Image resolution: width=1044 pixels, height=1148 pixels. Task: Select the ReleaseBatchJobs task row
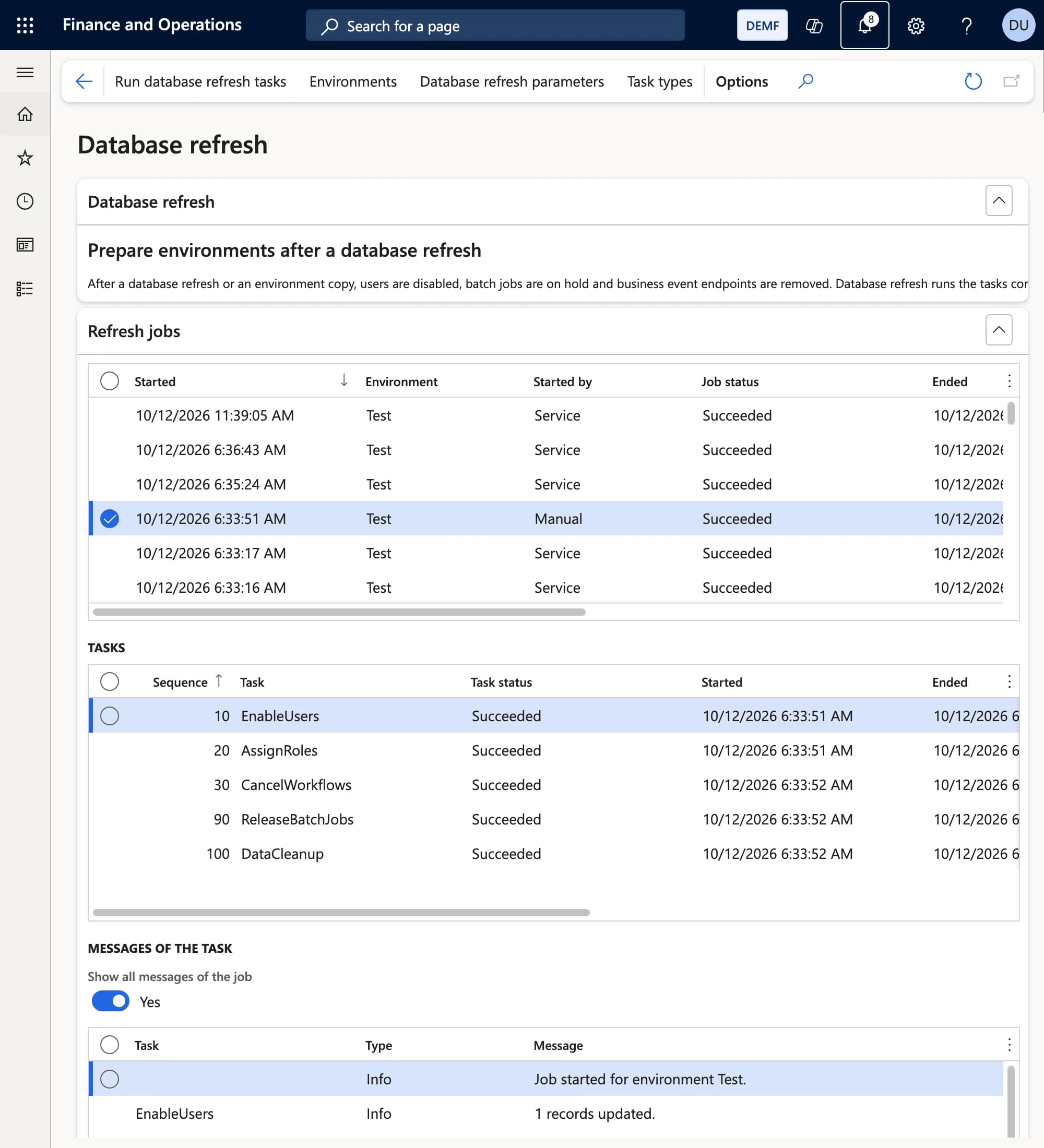(554, 819)
